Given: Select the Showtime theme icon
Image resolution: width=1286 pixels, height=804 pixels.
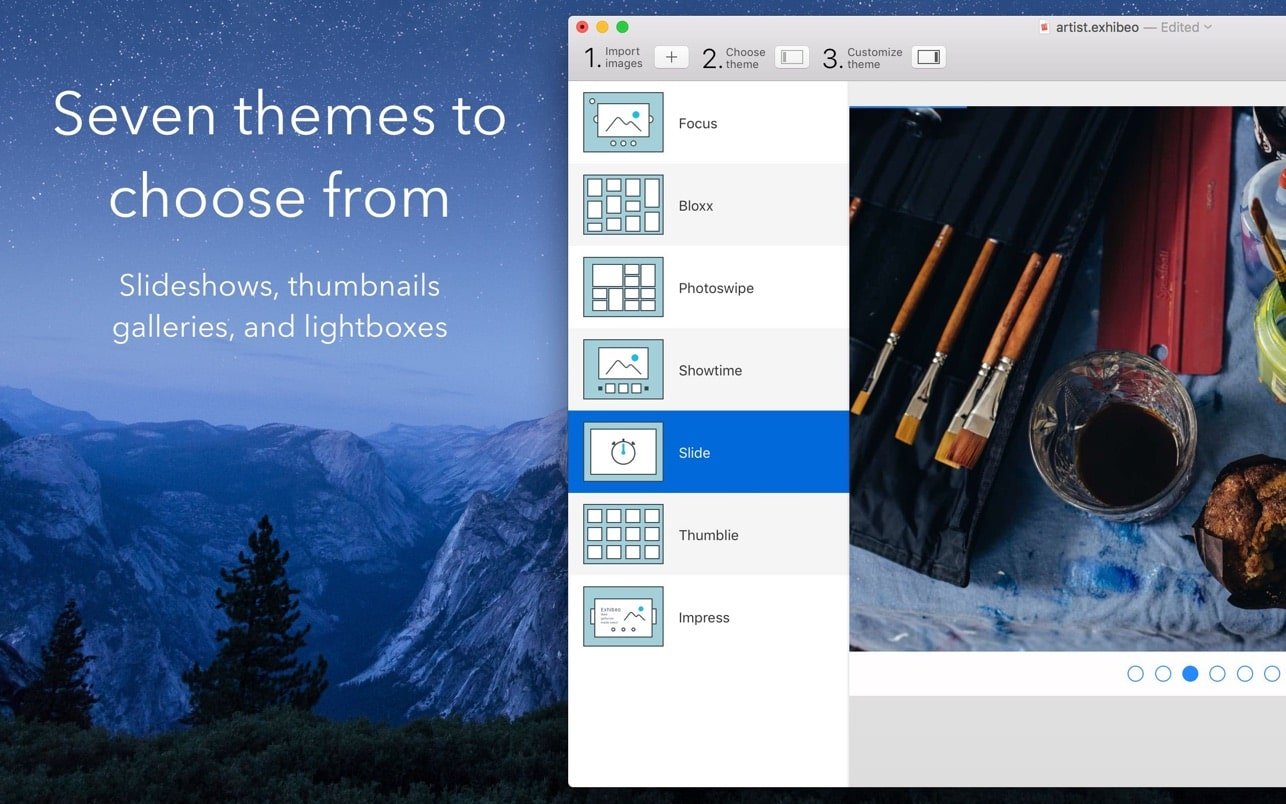Looking at the screenshot, I should [x=623, y=370].
